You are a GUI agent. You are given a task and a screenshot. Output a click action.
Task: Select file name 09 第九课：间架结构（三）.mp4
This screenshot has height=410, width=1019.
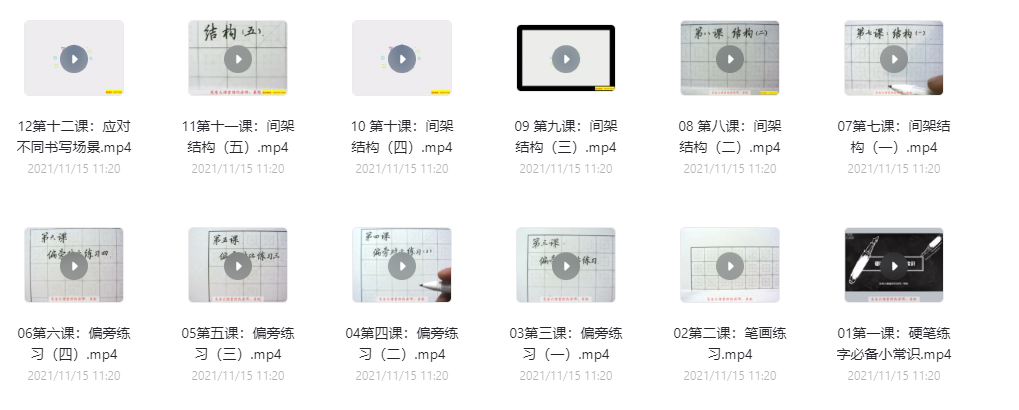(566, 136)
